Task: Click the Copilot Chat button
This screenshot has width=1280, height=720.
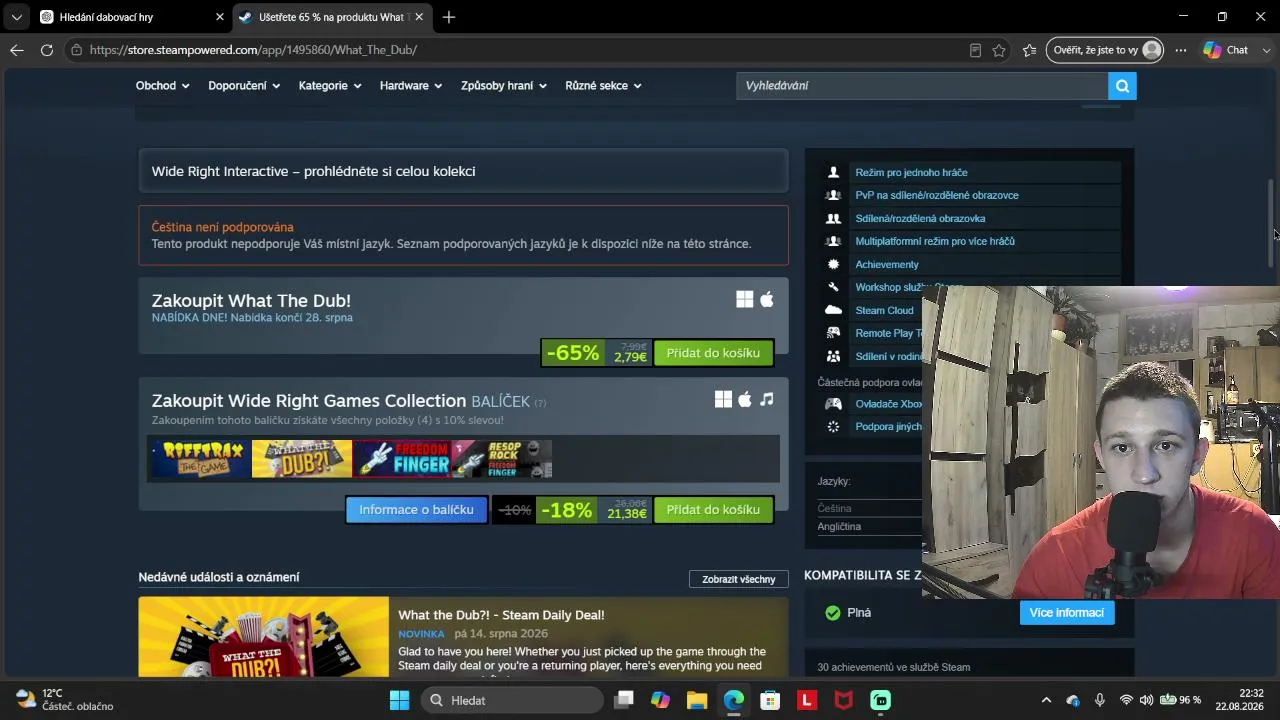Action: point(1226,50)
